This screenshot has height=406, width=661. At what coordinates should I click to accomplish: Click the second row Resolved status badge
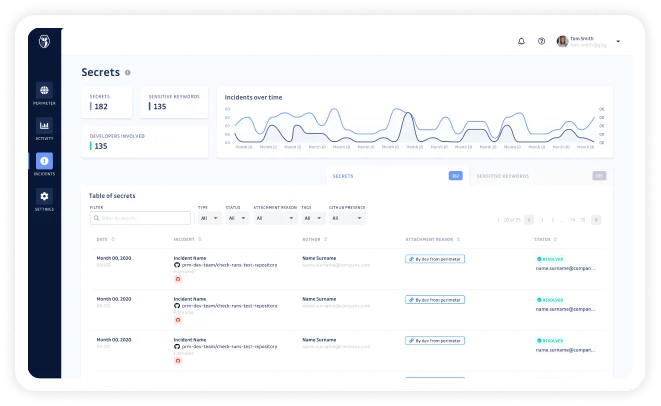coord(550,300)
